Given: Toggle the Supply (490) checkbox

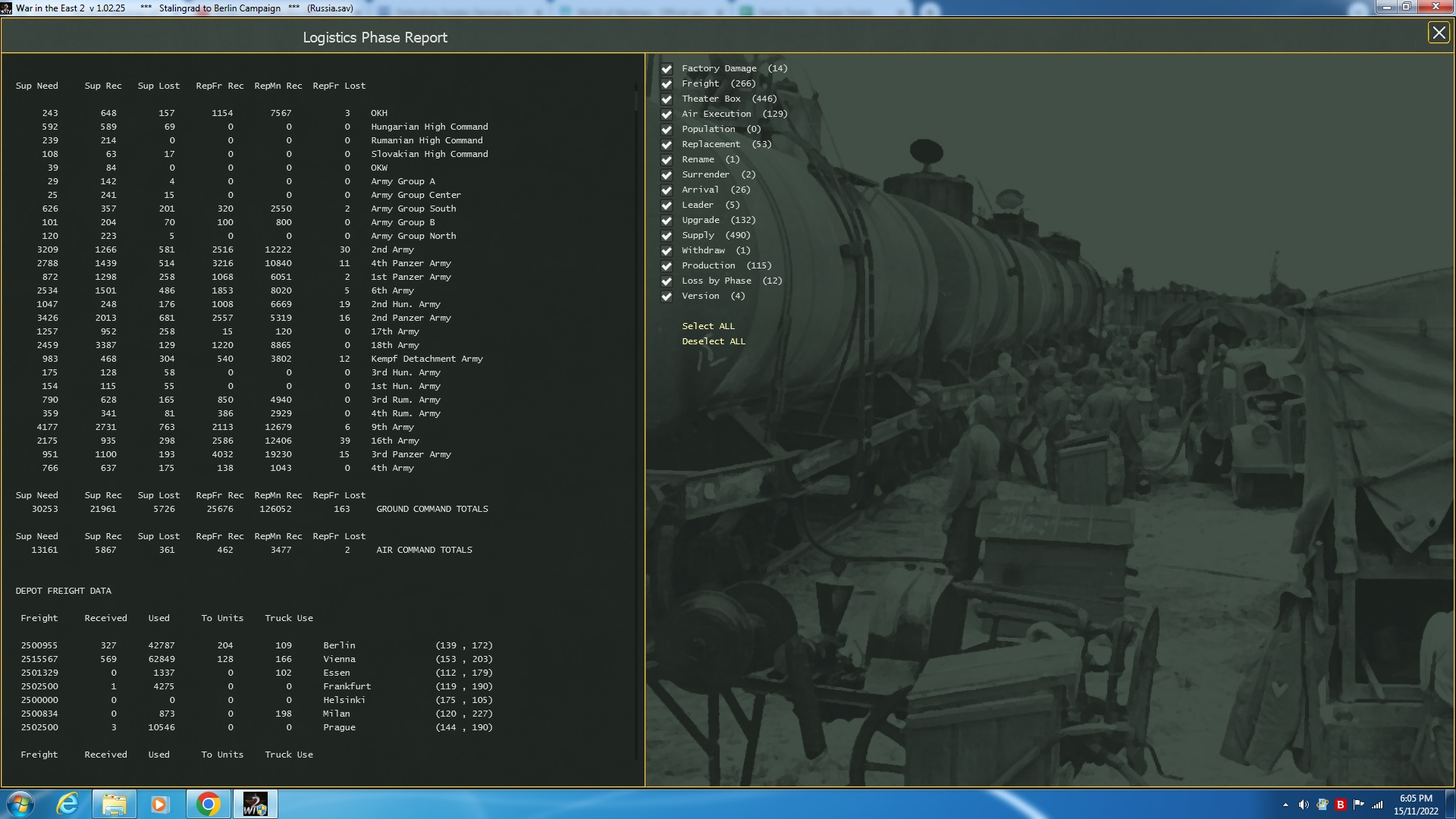Looking at the screenshot, I should (667, 235).
